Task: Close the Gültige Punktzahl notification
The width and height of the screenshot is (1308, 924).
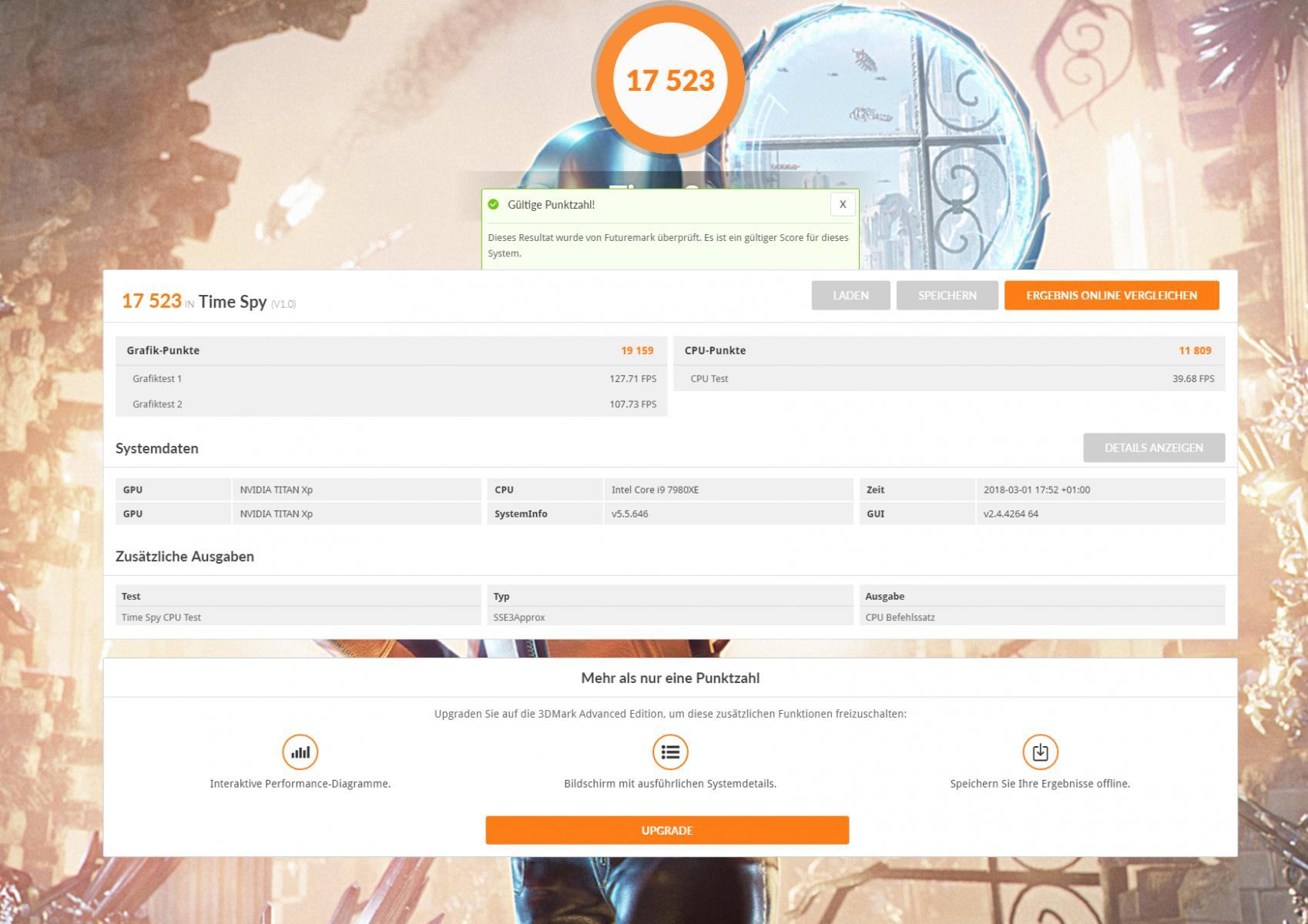Action: tap(843, 204)
